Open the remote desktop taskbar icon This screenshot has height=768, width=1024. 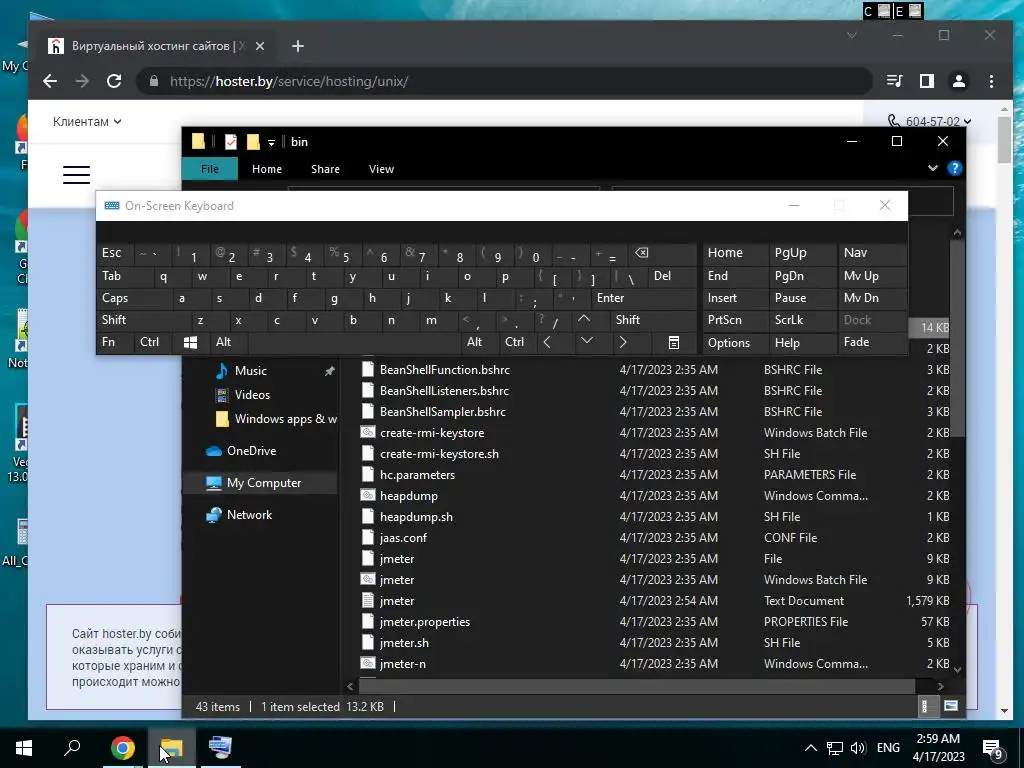click(220, 748)
